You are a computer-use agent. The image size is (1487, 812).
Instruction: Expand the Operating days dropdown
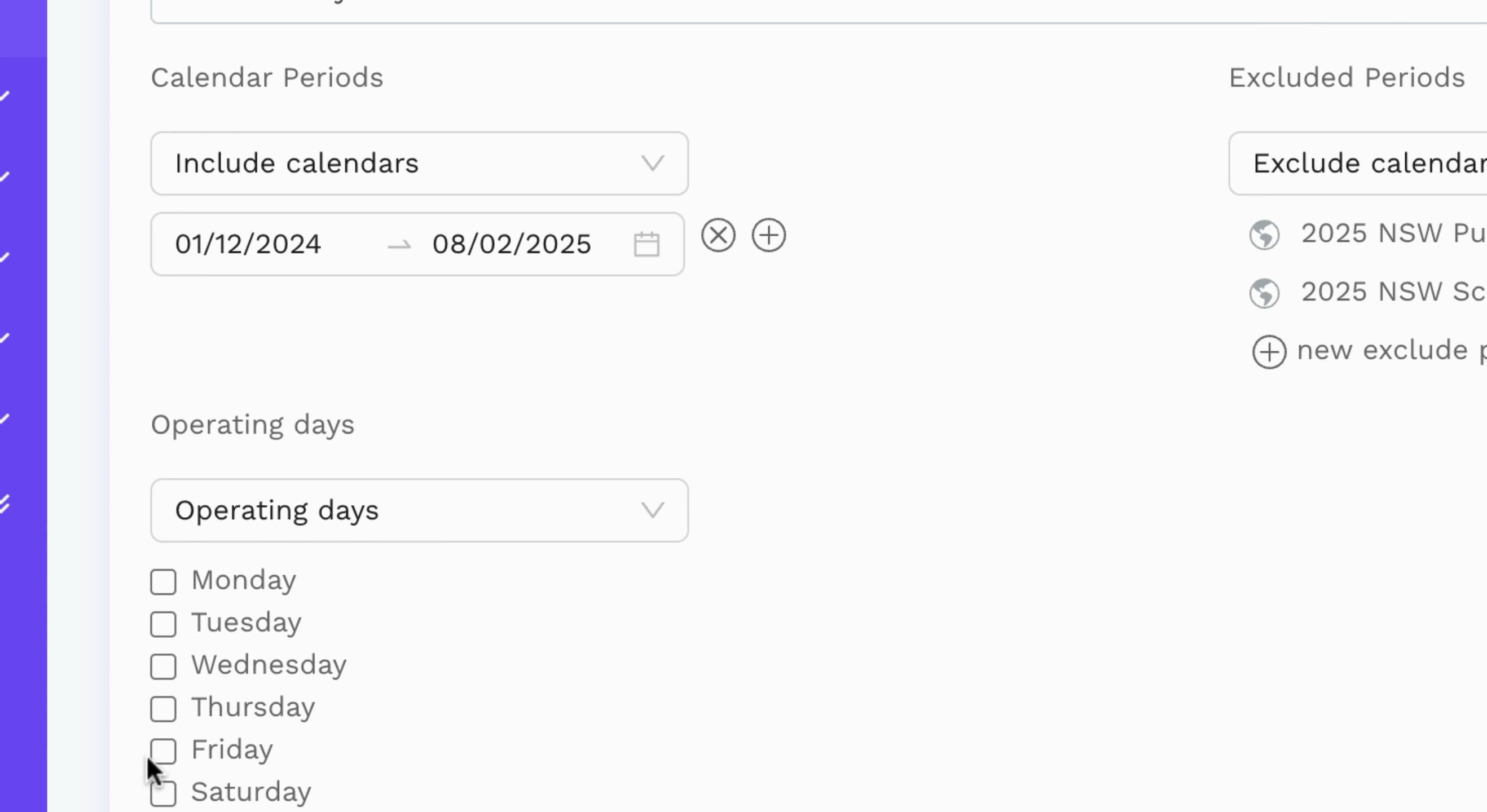click(420, 510)
